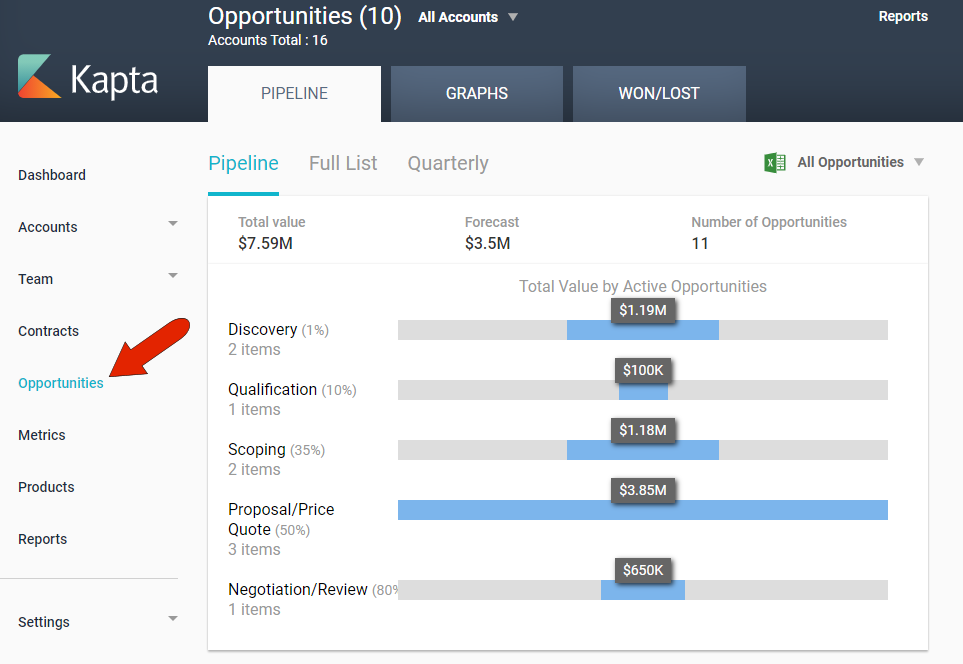The height and width of the screenshot is (664, 963).
Task: Expand the Settings sidebar menu arrow
Action: coord(172,619)
